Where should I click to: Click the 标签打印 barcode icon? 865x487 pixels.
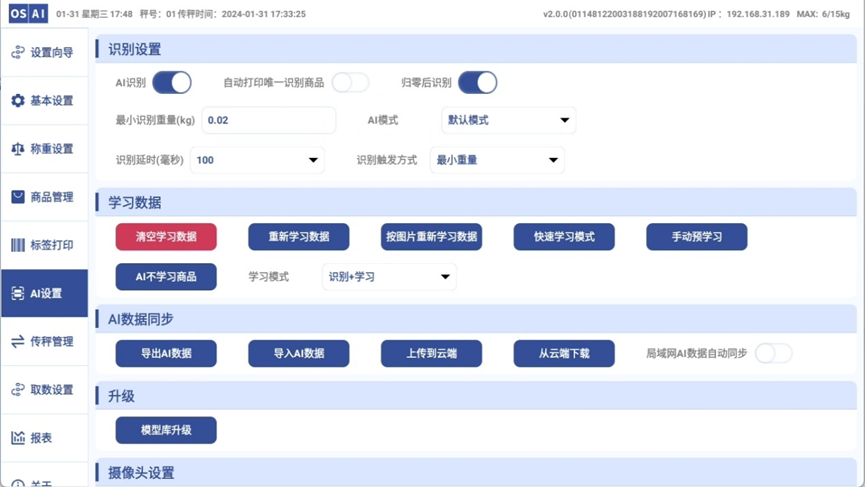[x=18, y=245]
